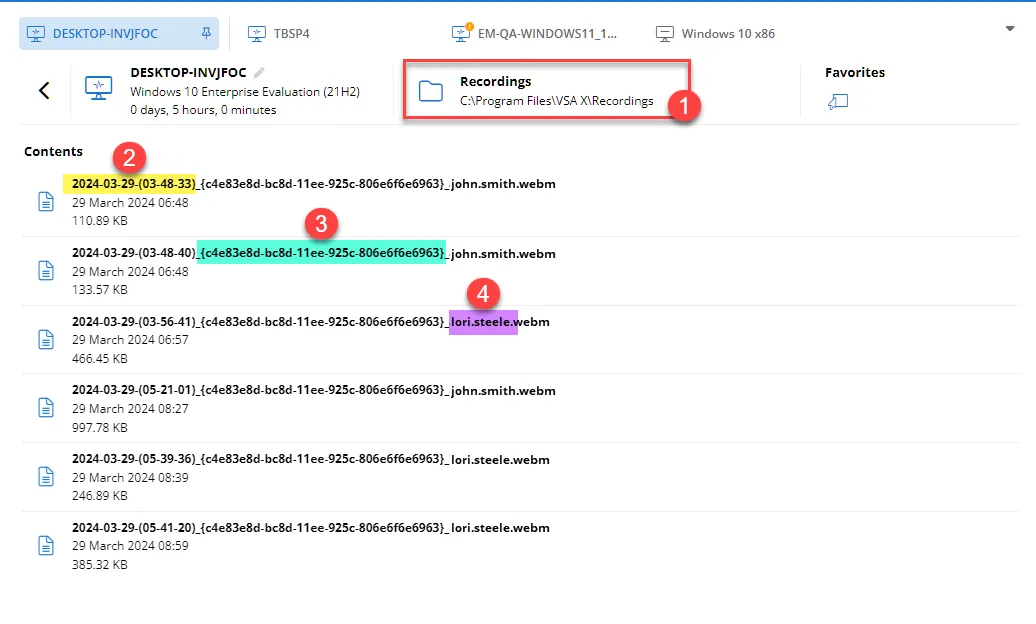Click file icon of 05-41-20 lori.steele recording
Viewport: 1036px width, 624px height.
click(x=46, y=545)
